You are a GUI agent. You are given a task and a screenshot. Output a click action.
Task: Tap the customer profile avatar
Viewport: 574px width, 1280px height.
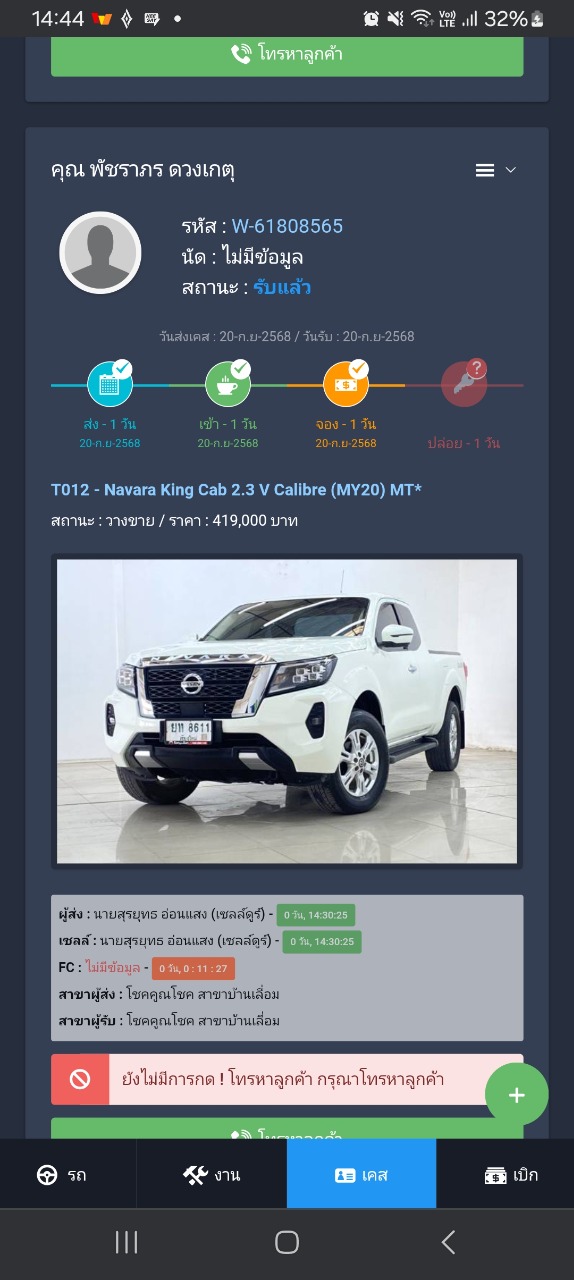tap(100, 252)
